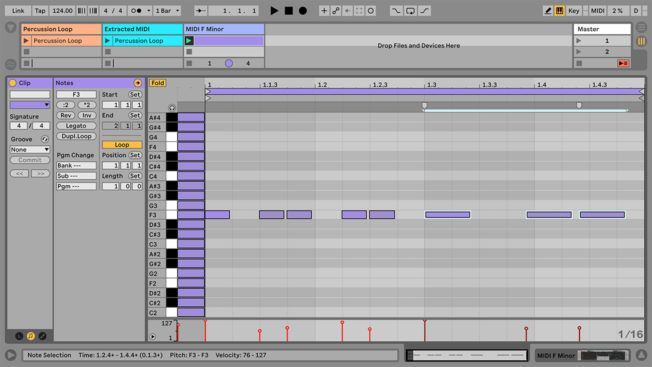
Task: Click the velocity marker of first note
Action: point(205,322)
